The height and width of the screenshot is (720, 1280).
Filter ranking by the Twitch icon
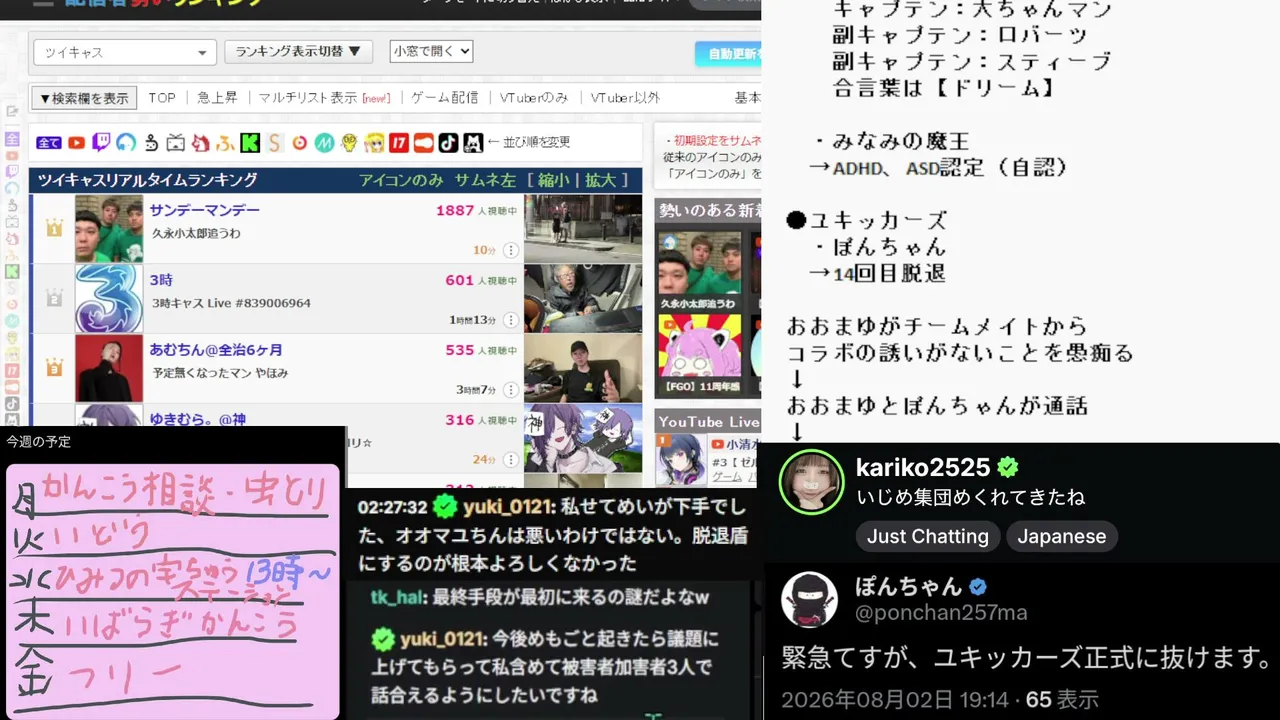[101, 143]
